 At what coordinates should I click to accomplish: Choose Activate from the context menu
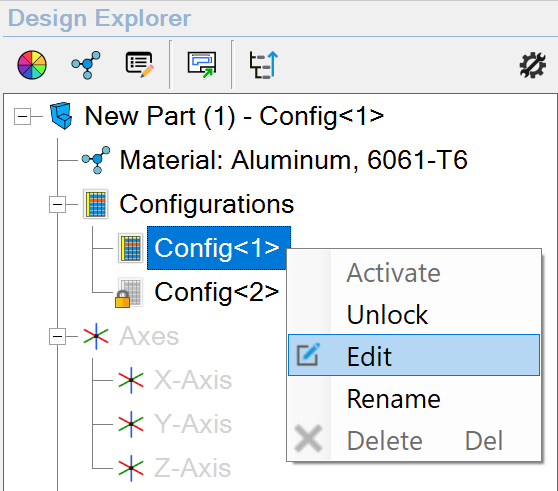414,273
